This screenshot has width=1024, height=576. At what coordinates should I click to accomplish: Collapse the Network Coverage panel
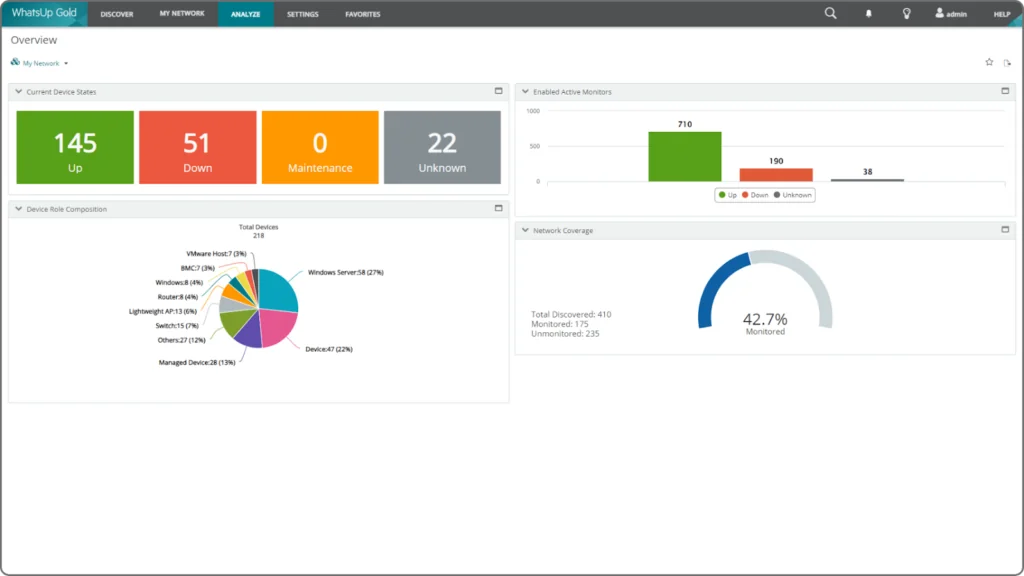coord(525,231)
